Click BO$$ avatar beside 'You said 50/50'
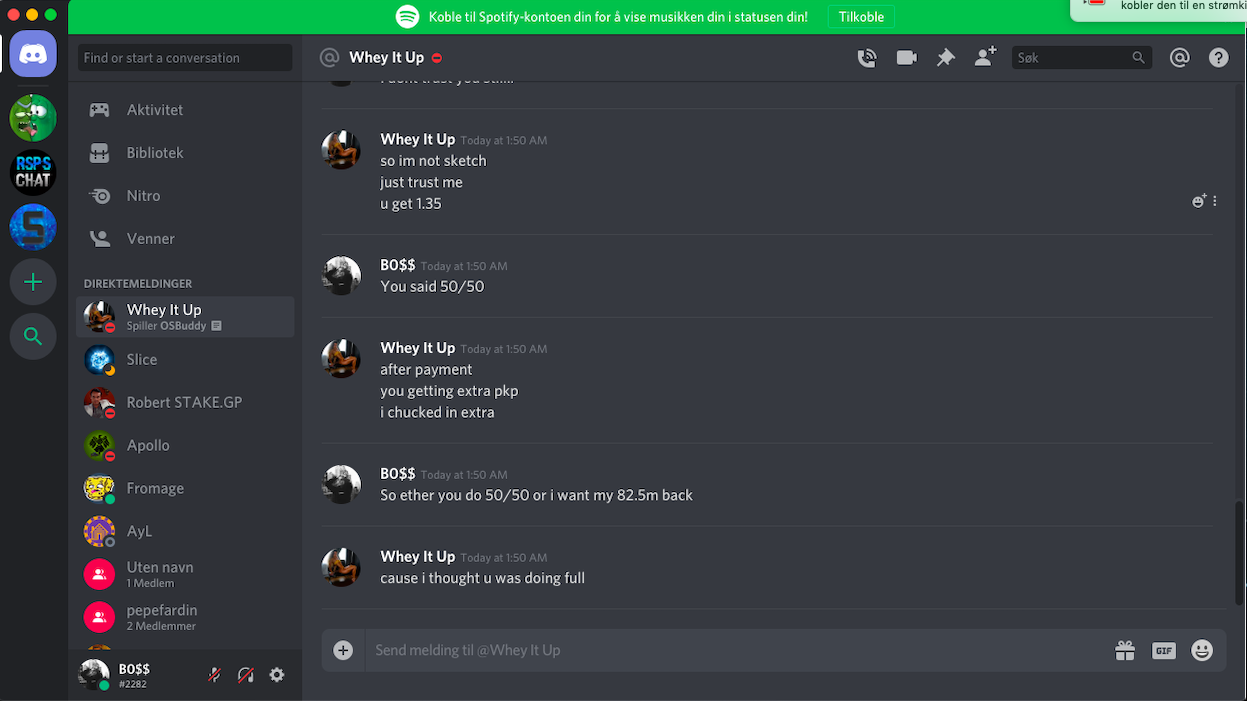This screenshot has height=701, width=1247. click(x=341, y=276)
